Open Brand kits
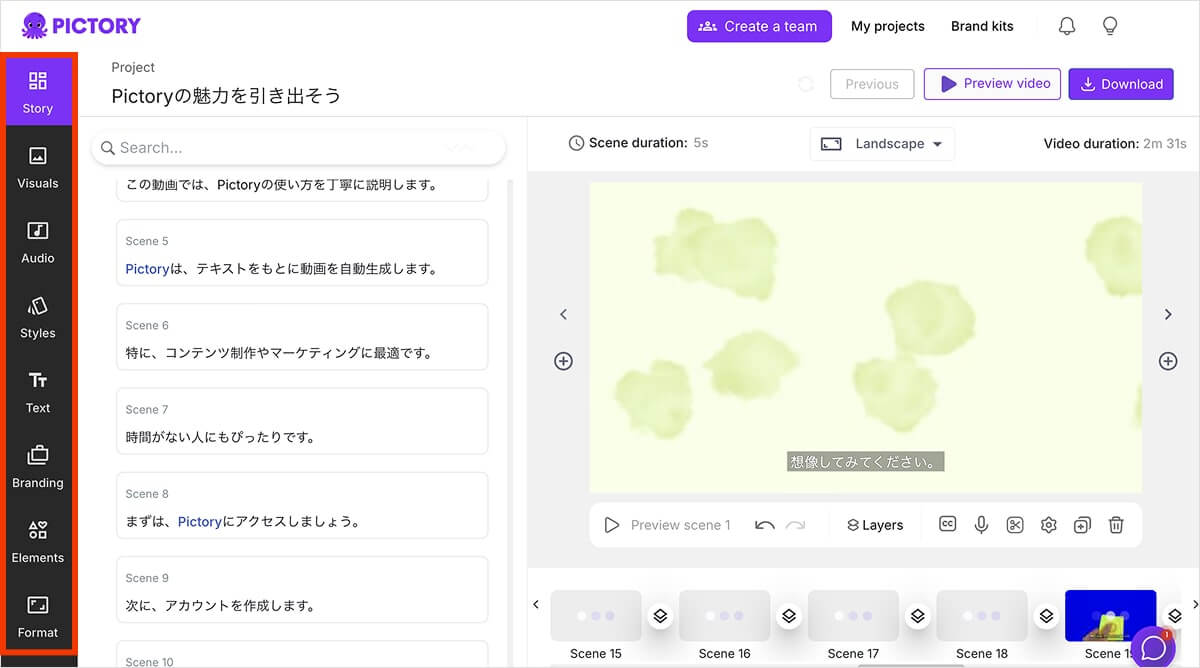Viewport: 1200px width, 668px height. 982,26
